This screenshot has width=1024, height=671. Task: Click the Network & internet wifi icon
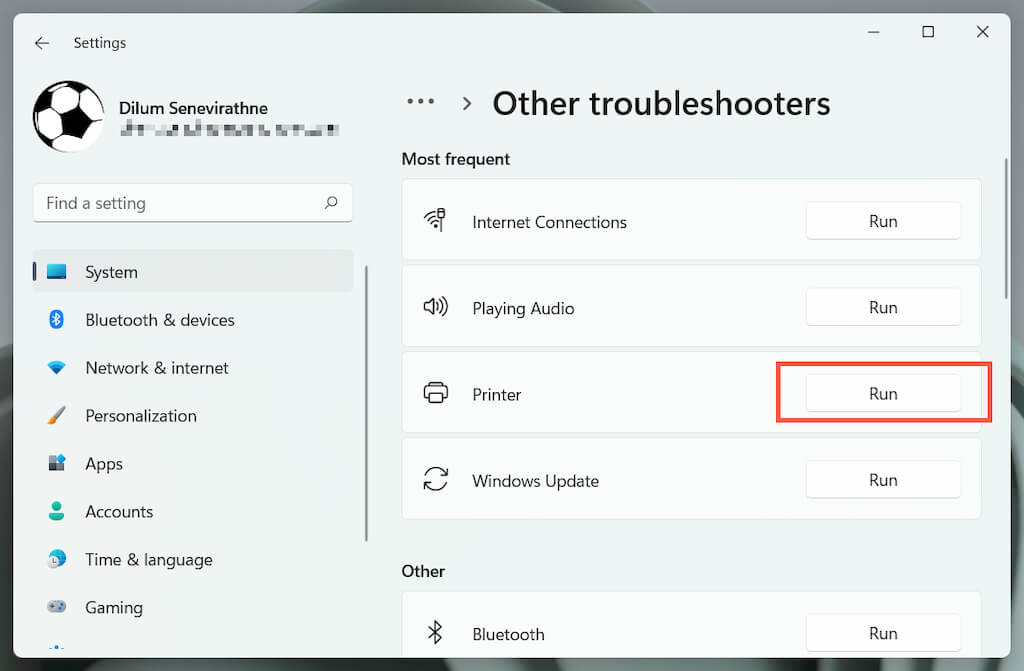57,368
